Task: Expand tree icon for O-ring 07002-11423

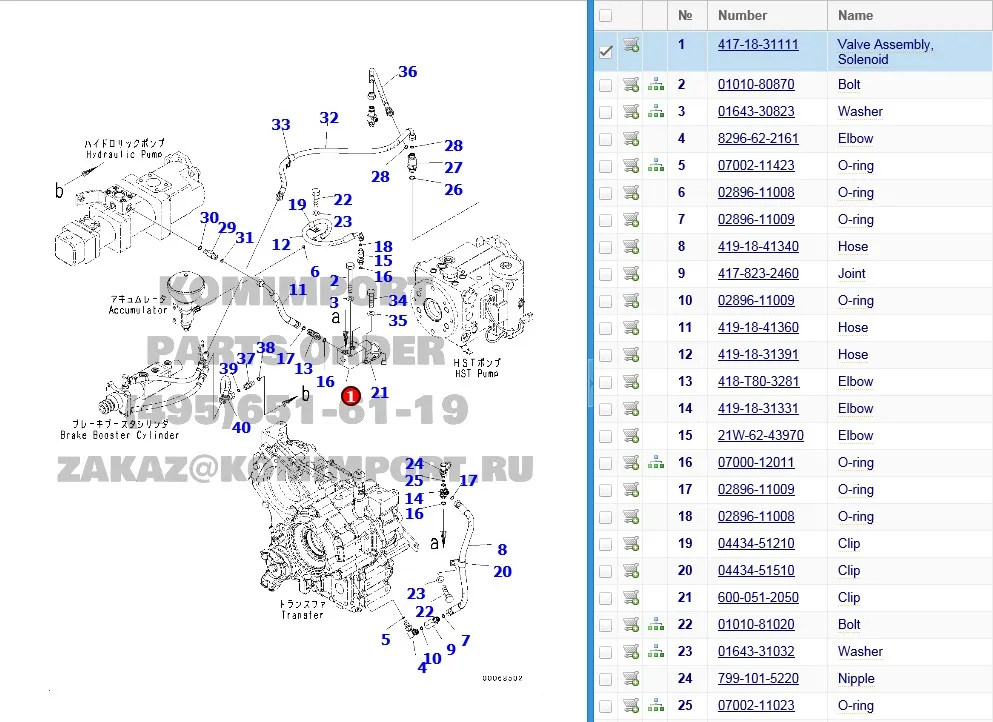Action: pyautogui.click(x=656, y=166)
